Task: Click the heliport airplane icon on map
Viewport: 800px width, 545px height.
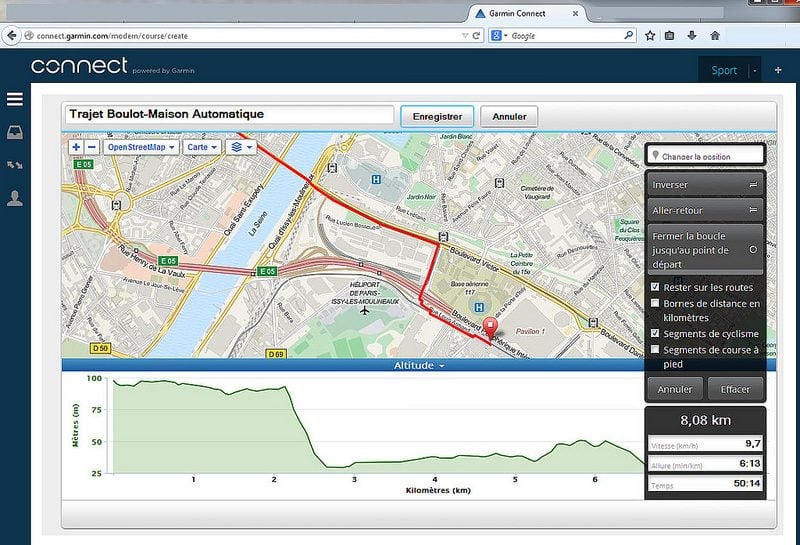Action: point(364,310)
